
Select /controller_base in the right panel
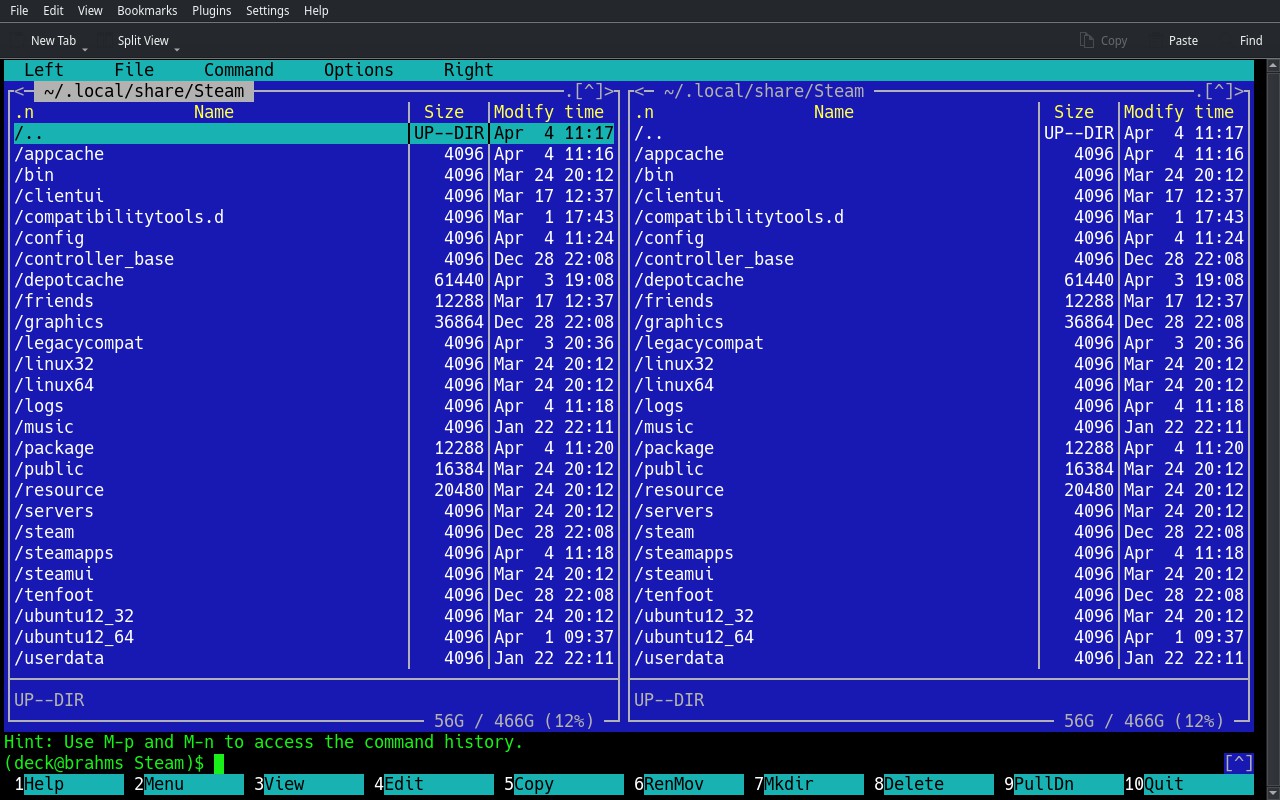tap(939, 259)
